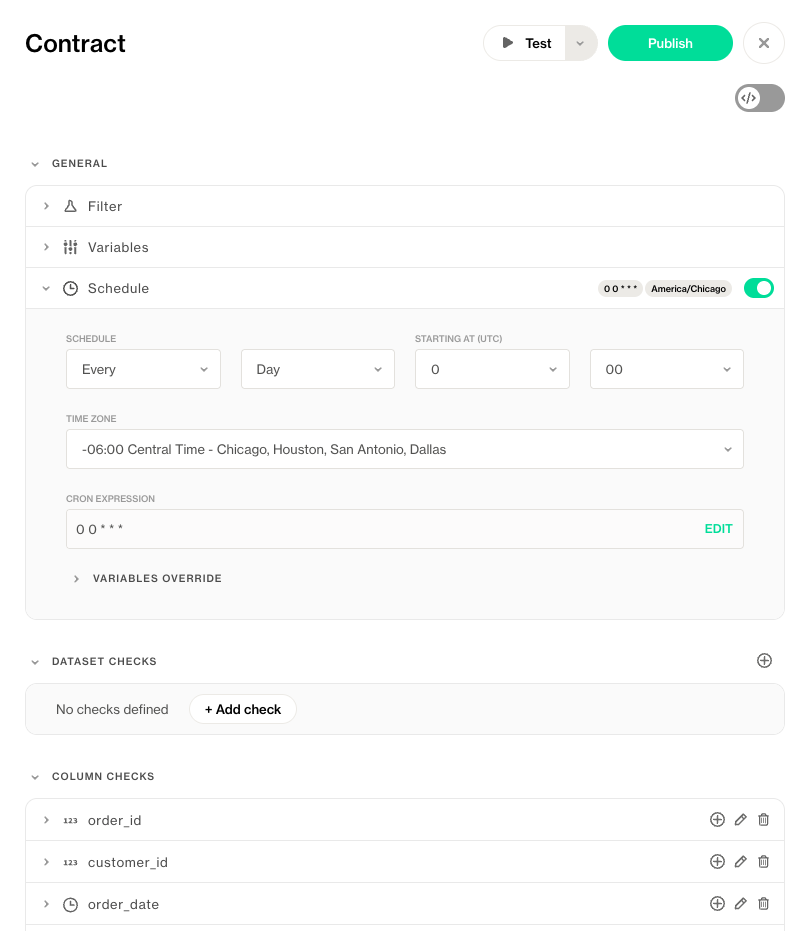Close the Contract editor

(x=764, y=43)
